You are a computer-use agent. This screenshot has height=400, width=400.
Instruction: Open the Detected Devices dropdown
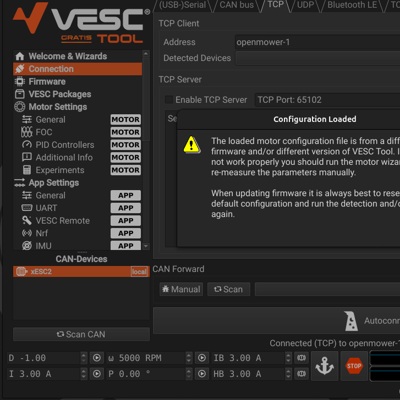click(x=317, y=58)
